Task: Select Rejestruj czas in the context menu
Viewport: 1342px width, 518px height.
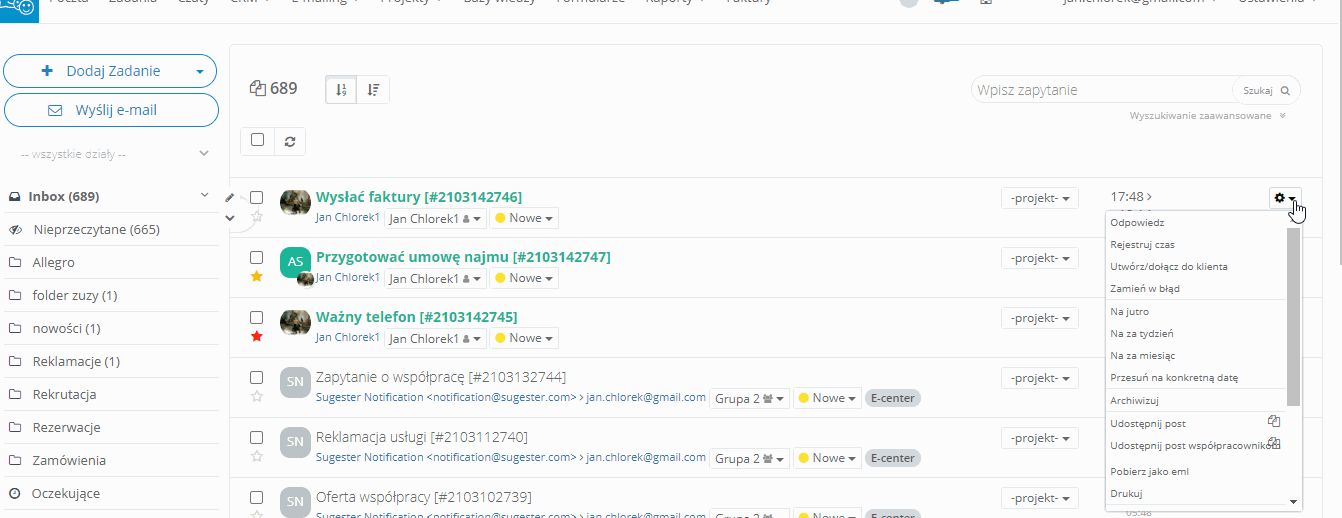Action: coord(1142,244)
